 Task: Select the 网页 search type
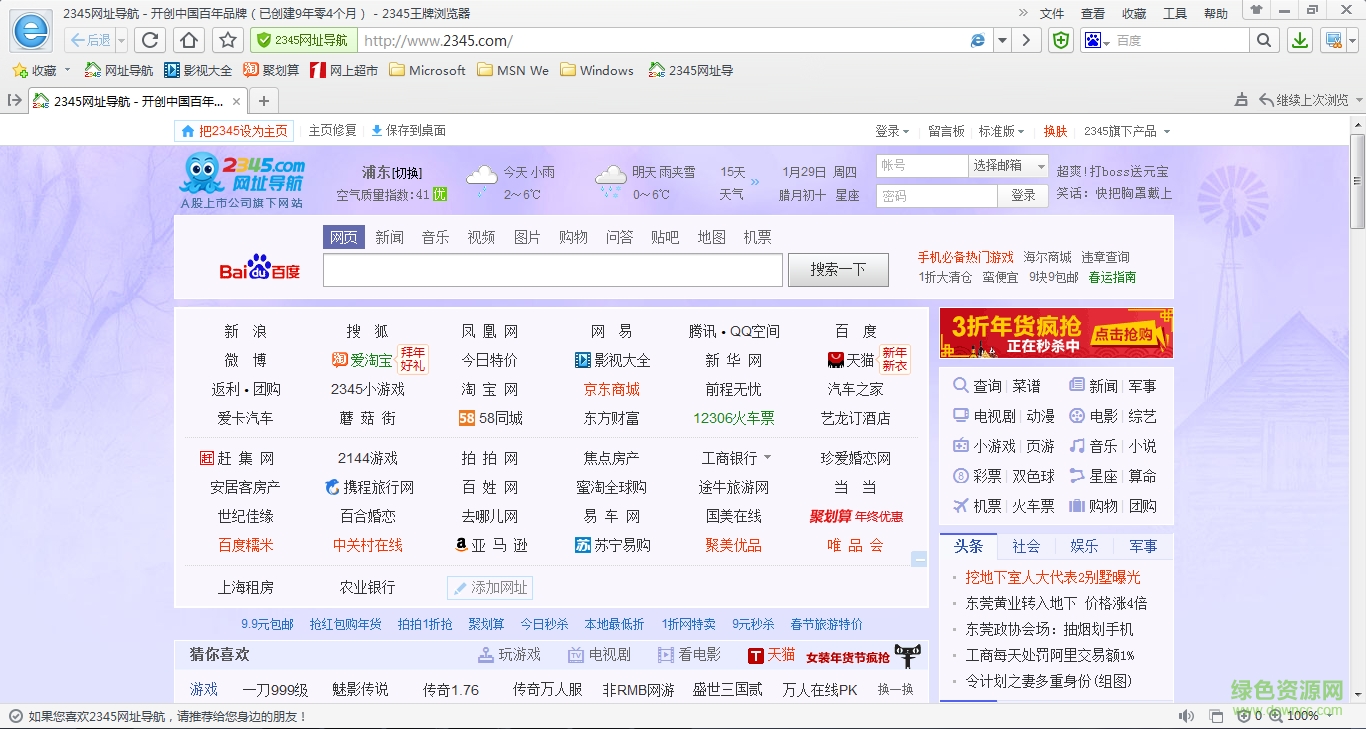point(343,237)
